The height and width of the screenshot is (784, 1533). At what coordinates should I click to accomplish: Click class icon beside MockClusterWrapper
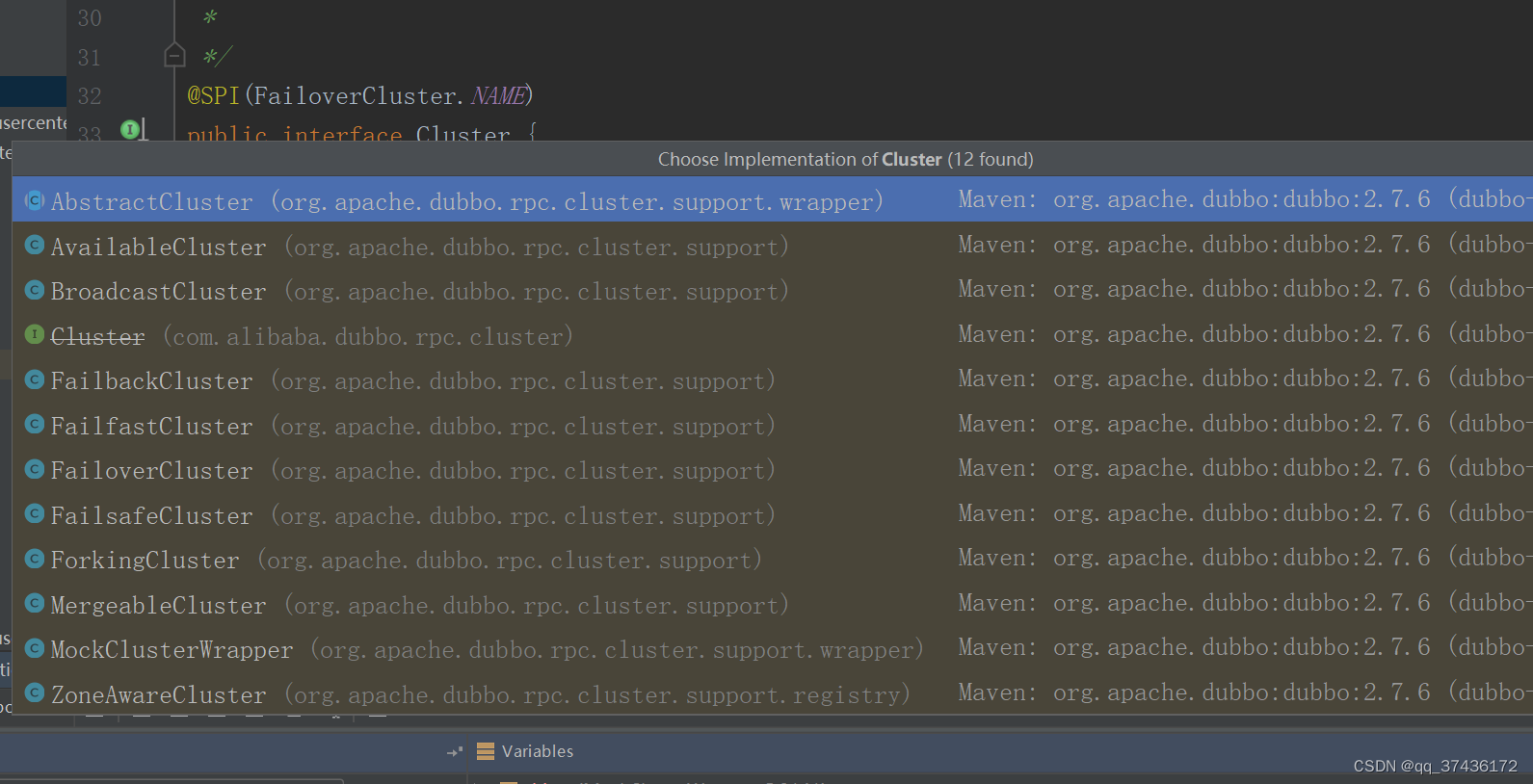35,648
